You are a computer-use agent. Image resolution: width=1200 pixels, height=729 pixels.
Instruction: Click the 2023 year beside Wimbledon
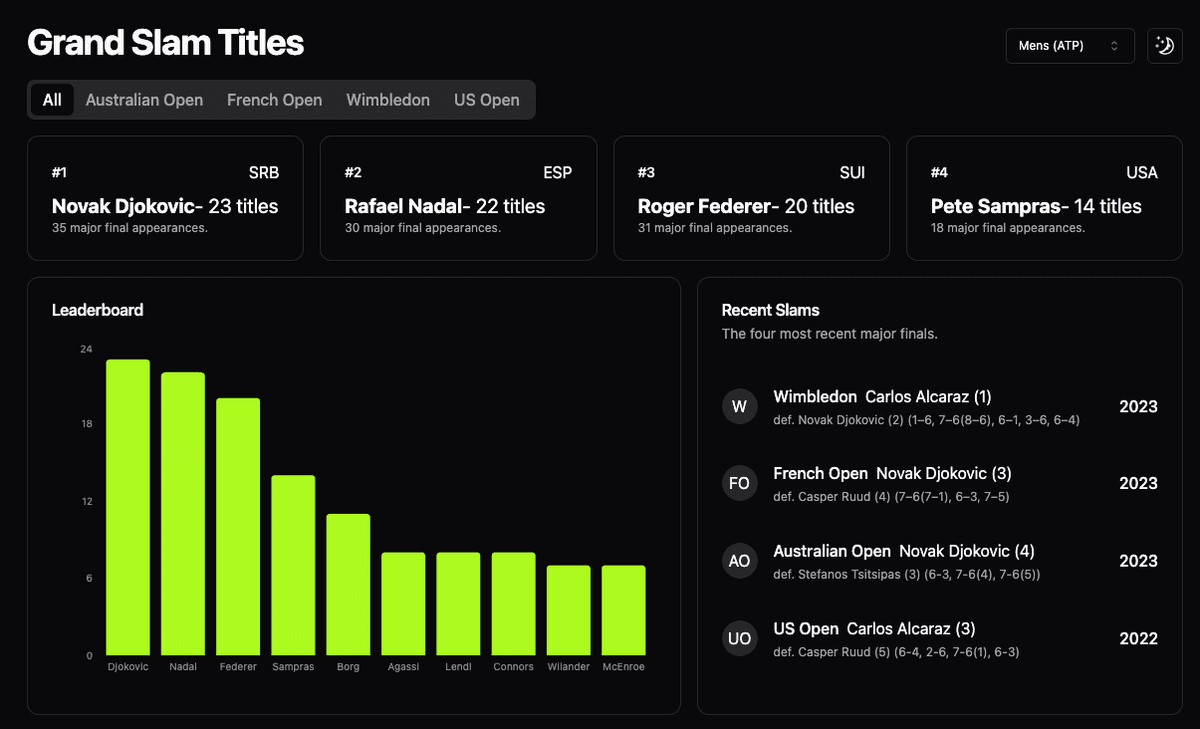pyautogui.click(x=1138, y=406)
